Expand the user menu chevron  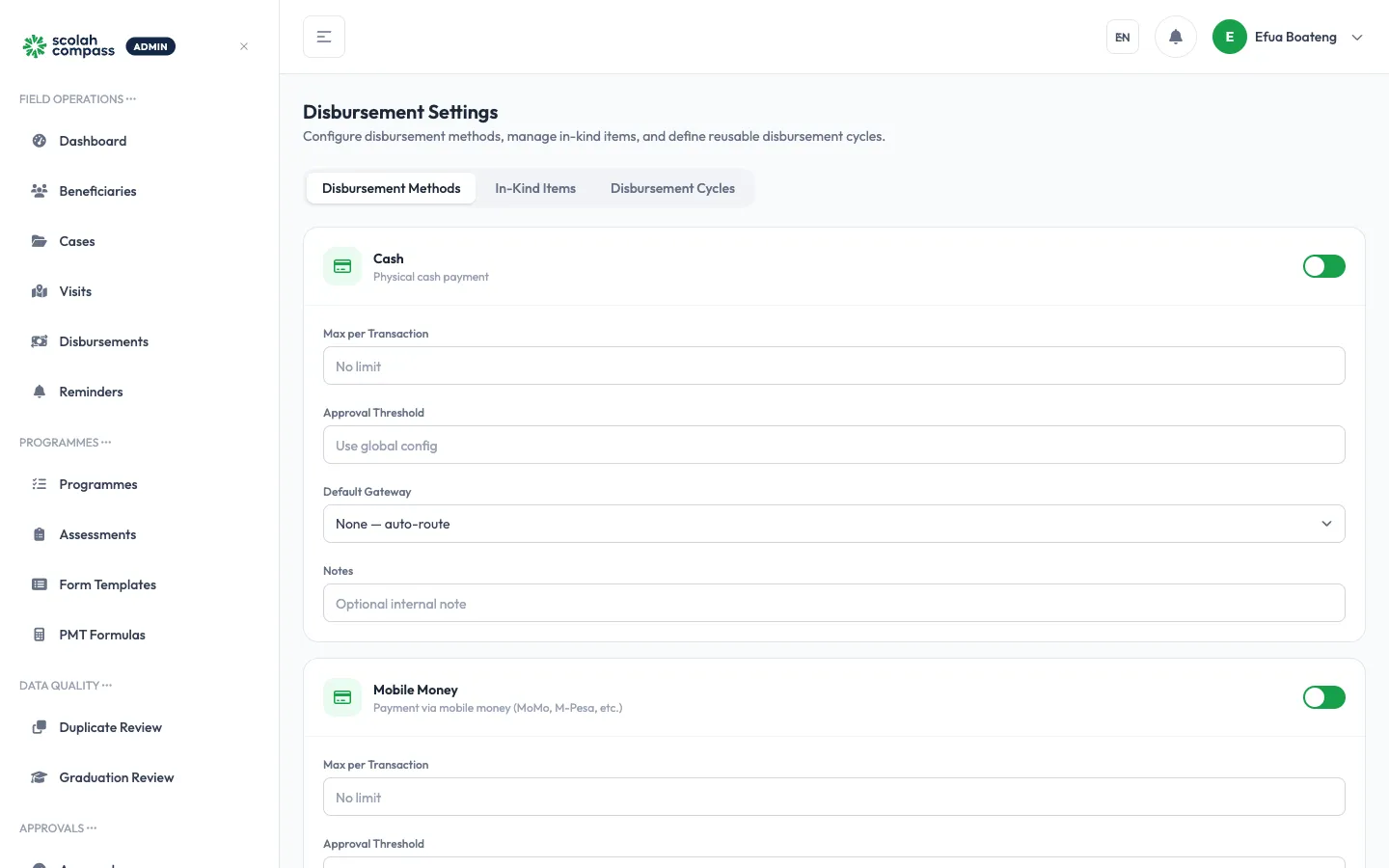[x=1357, y=38]
